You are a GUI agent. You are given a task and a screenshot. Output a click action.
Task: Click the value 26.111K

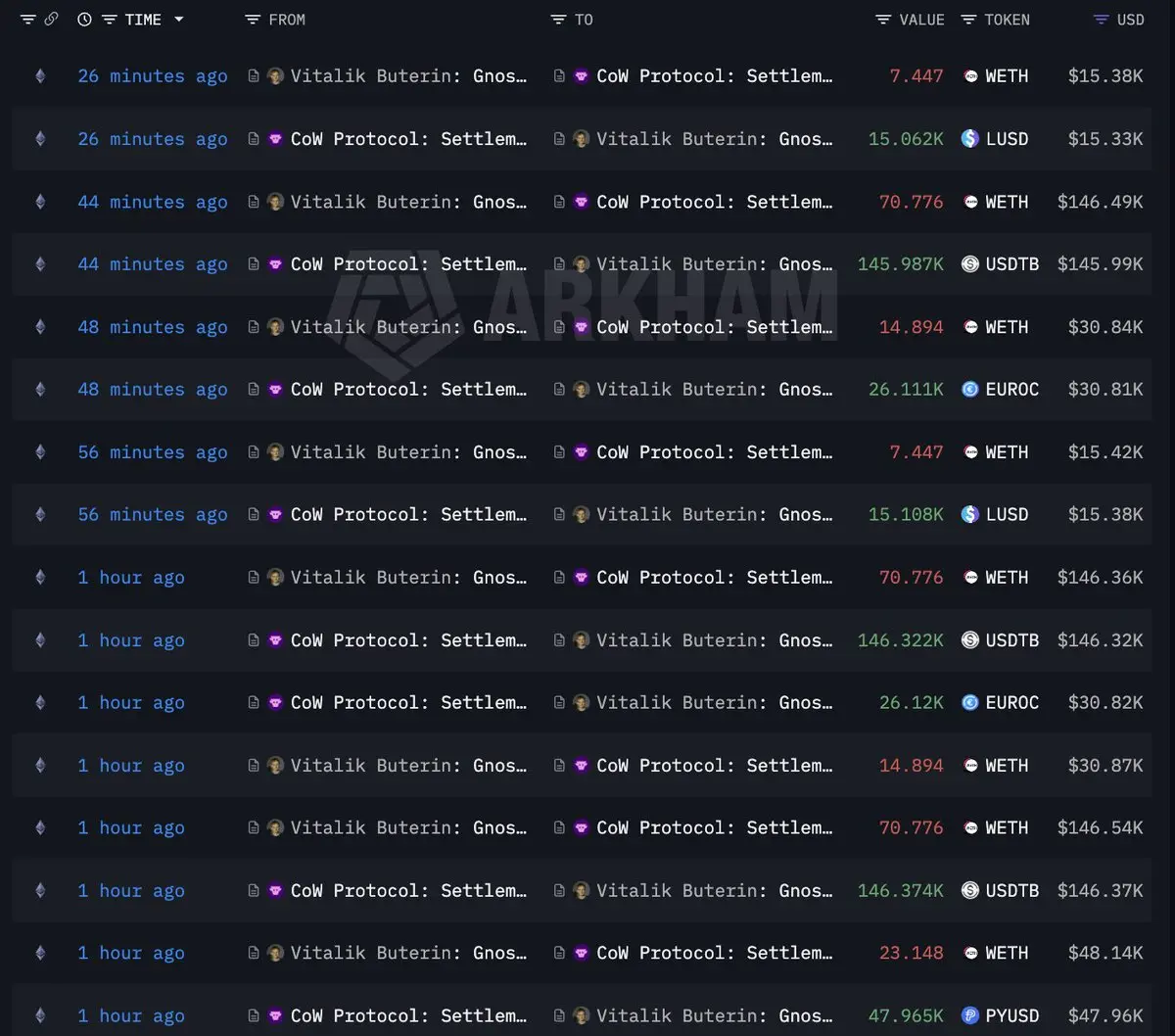click(906, 390)
